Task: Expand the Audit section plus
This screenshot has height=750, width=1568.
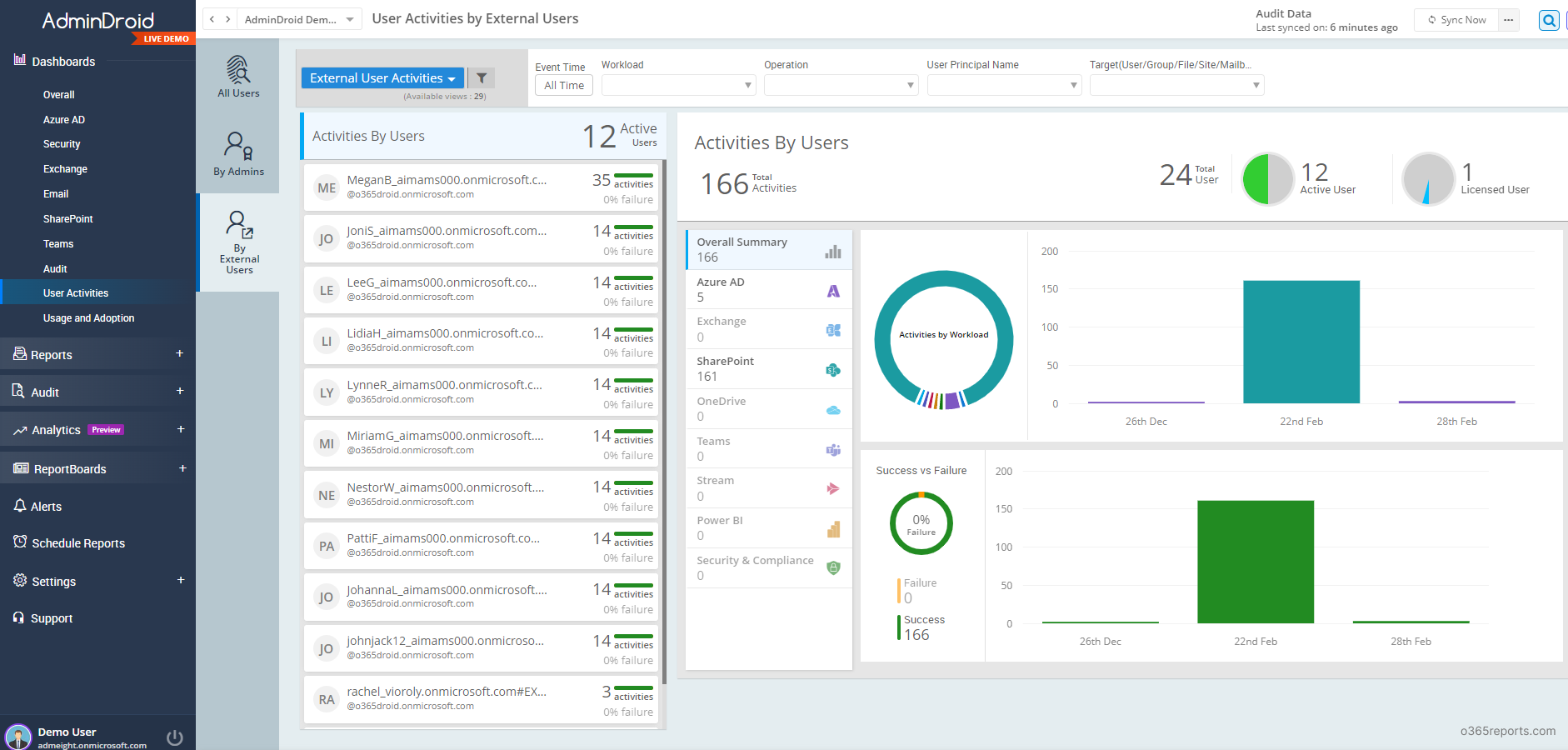Action: [180, 391]
